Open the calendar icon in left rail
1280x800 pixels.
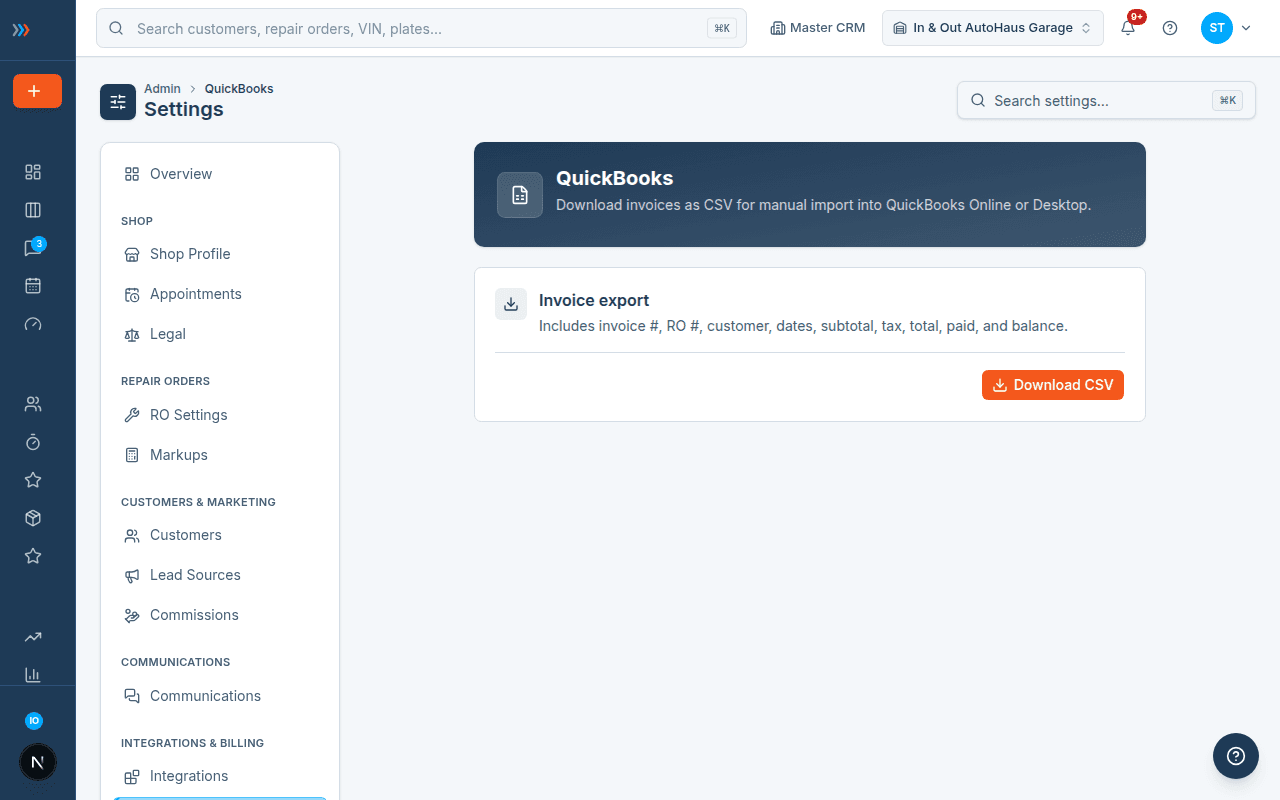(x=33, y=286)
